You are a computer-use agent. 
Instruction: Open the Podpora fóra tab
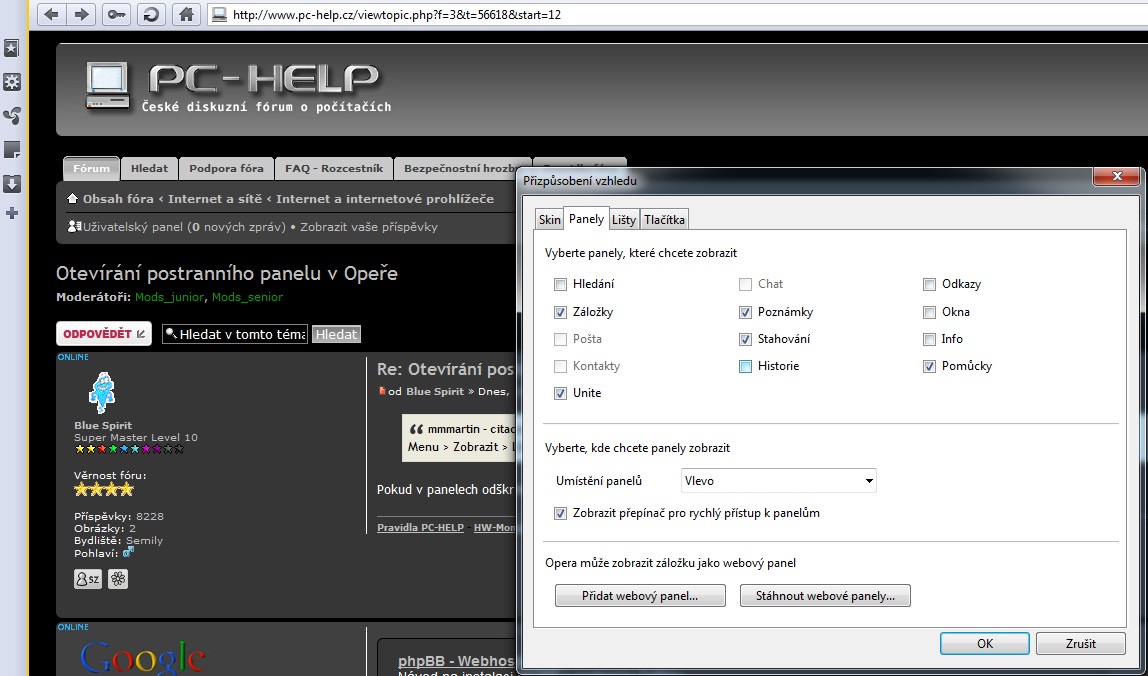click(x=226, y=168)
